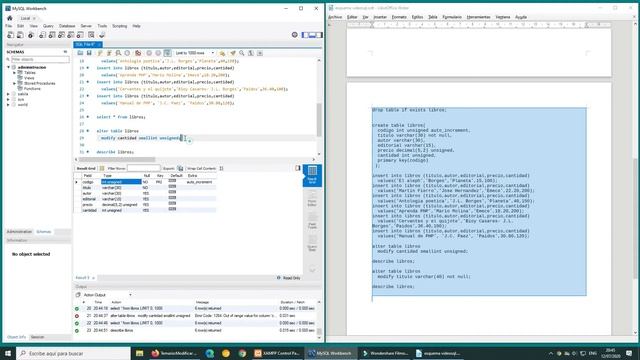
Task: Click the Filter Rows input field
Action: [x=144, y=168]
